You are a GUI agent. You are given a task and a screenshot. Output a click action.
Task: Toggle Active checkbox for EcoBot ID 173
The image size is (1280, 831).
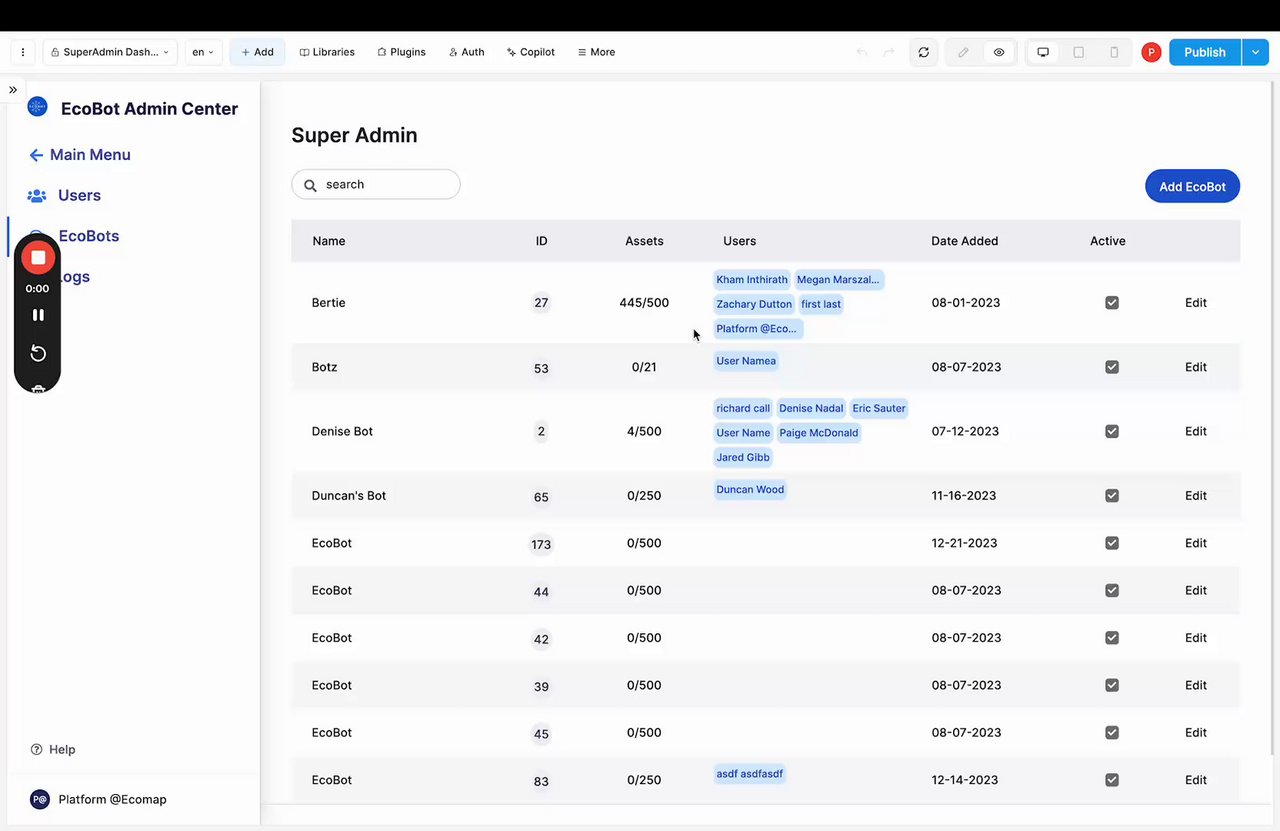pos(1112,543)
